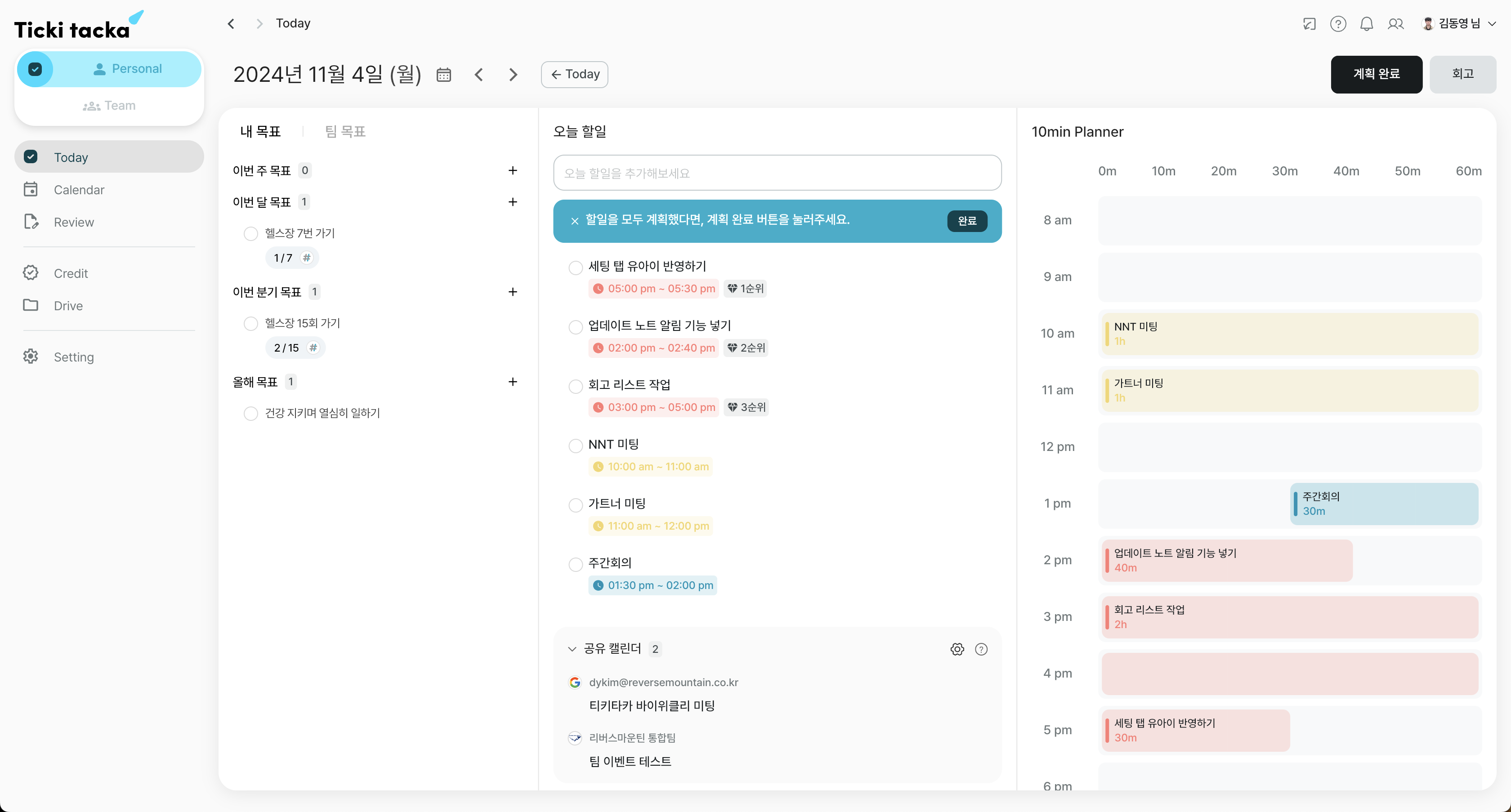This screenshot has width=1511, height=812.
Task: Go to next day with right chevron
Action: [x=513, y=75]
